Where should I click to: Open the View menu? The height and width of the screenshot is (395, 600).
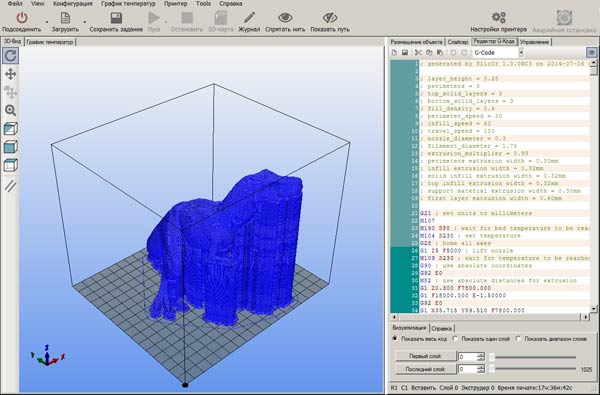pyautogui.click(x=38, y=3)
